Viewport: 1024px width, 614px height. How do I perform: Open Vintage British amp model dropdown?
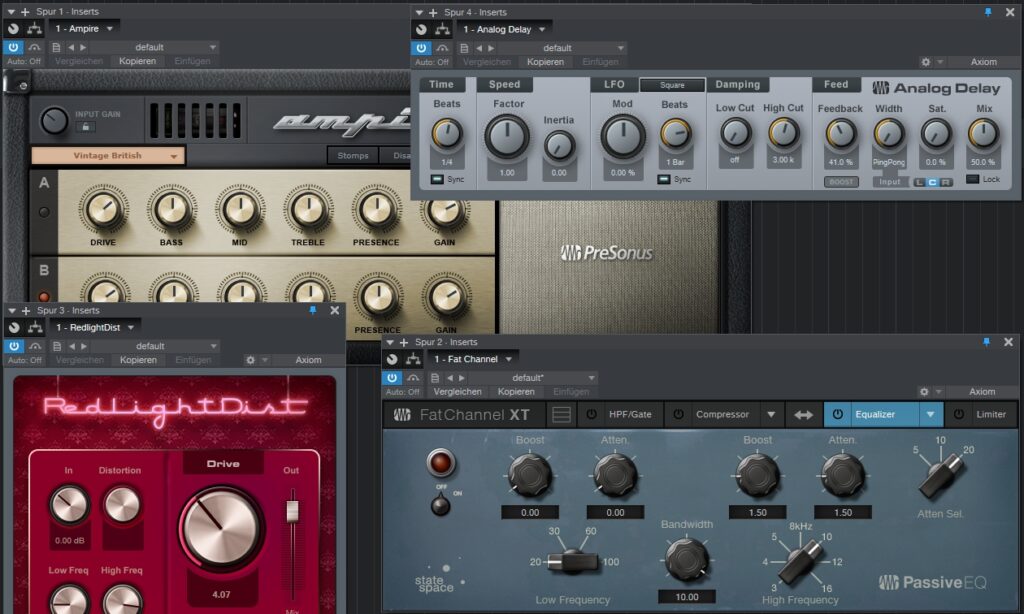coord(108,155)
